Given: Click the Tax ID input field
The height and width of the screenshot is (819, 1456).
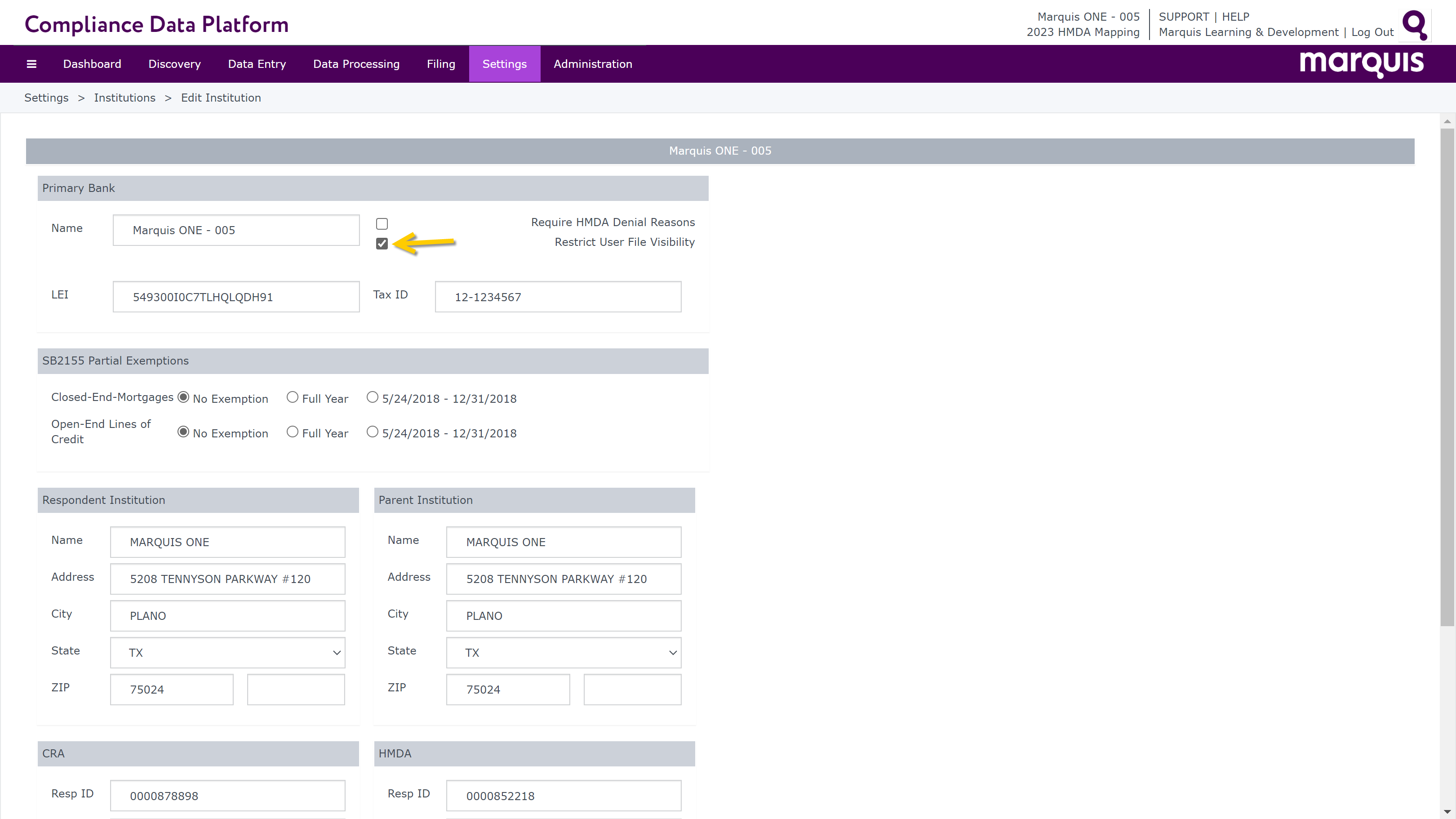Looking at the screenshot, I should [x=558, y=297].
